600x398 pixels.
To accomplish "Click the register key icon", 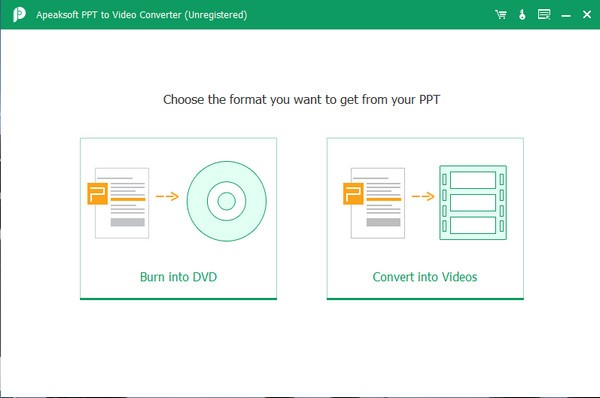I will click(x=522, y=15).
